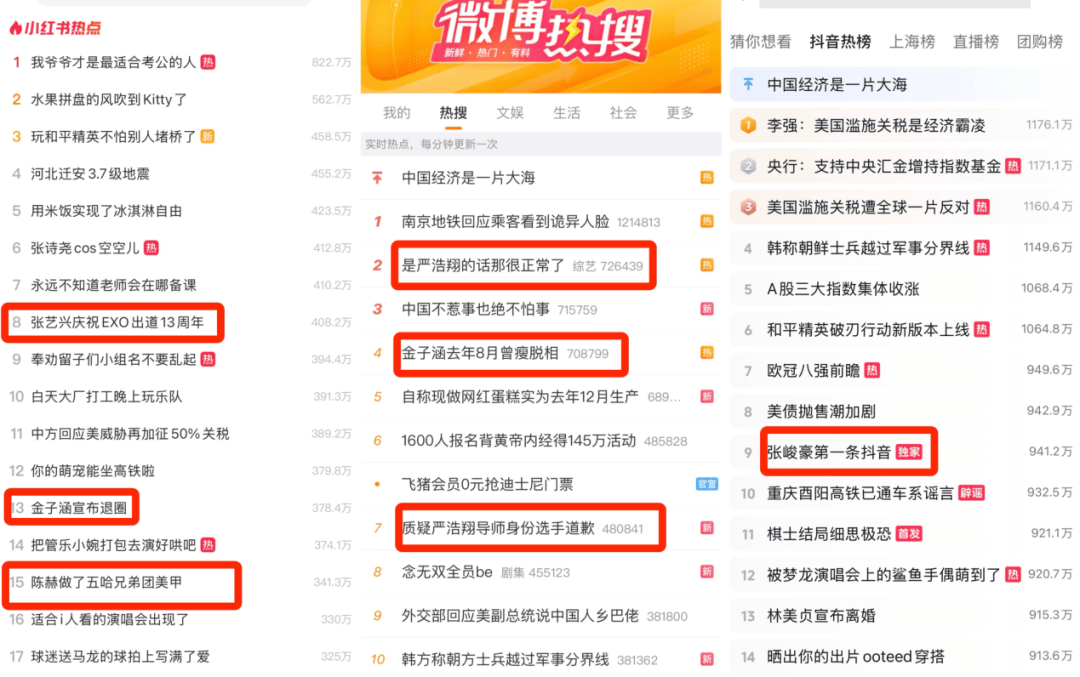The image size is (1080, 677).
Task: Click the 首发 tag beside 棋士结局细思极恐
Action: [908, 534]
